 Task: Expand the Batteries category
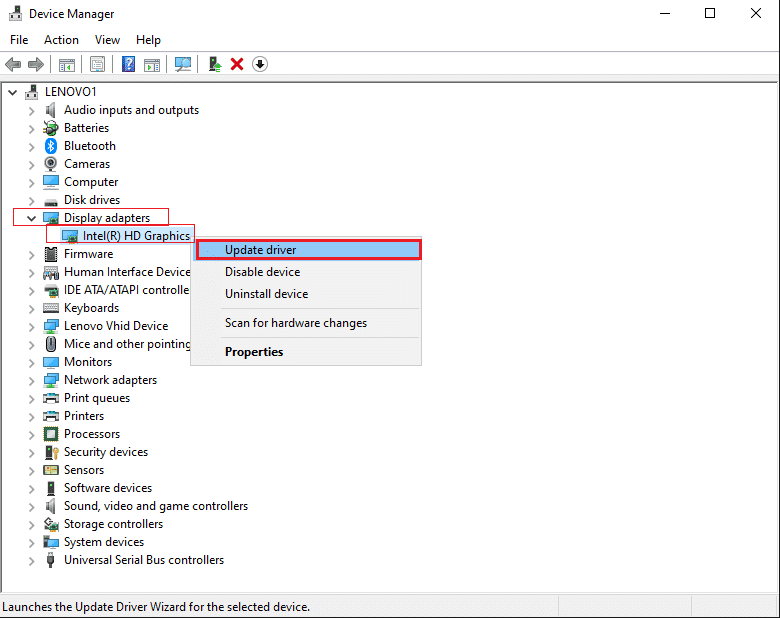(31, 128)
